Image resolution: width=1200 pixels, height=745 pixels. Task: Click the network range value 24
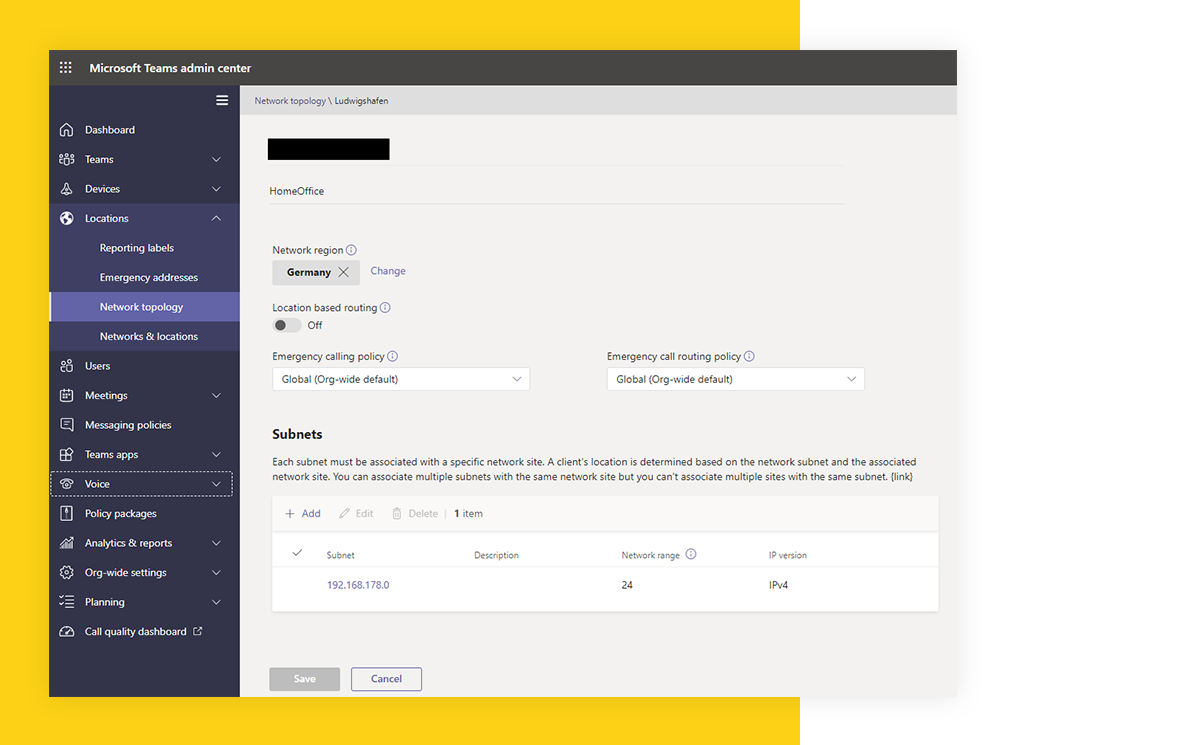tap(627, 585)
